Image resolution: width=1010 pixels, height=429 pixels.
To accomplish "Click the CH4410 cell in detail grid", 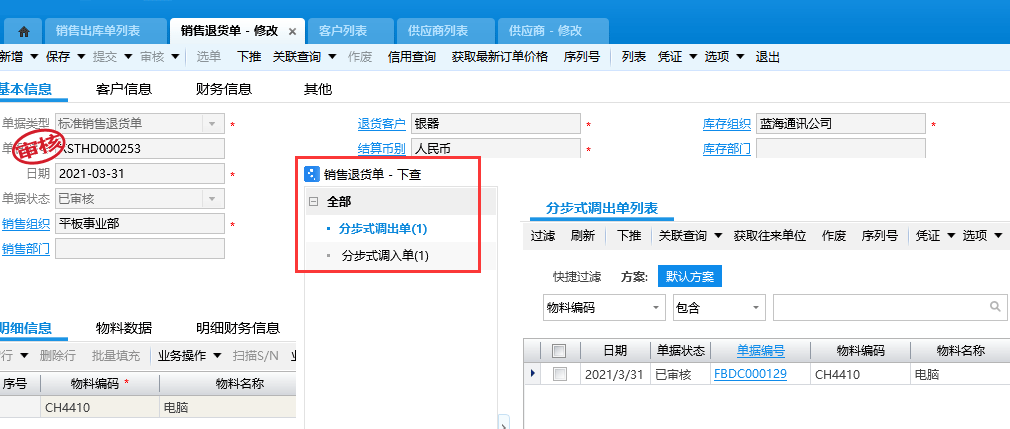I will (99, 408).
